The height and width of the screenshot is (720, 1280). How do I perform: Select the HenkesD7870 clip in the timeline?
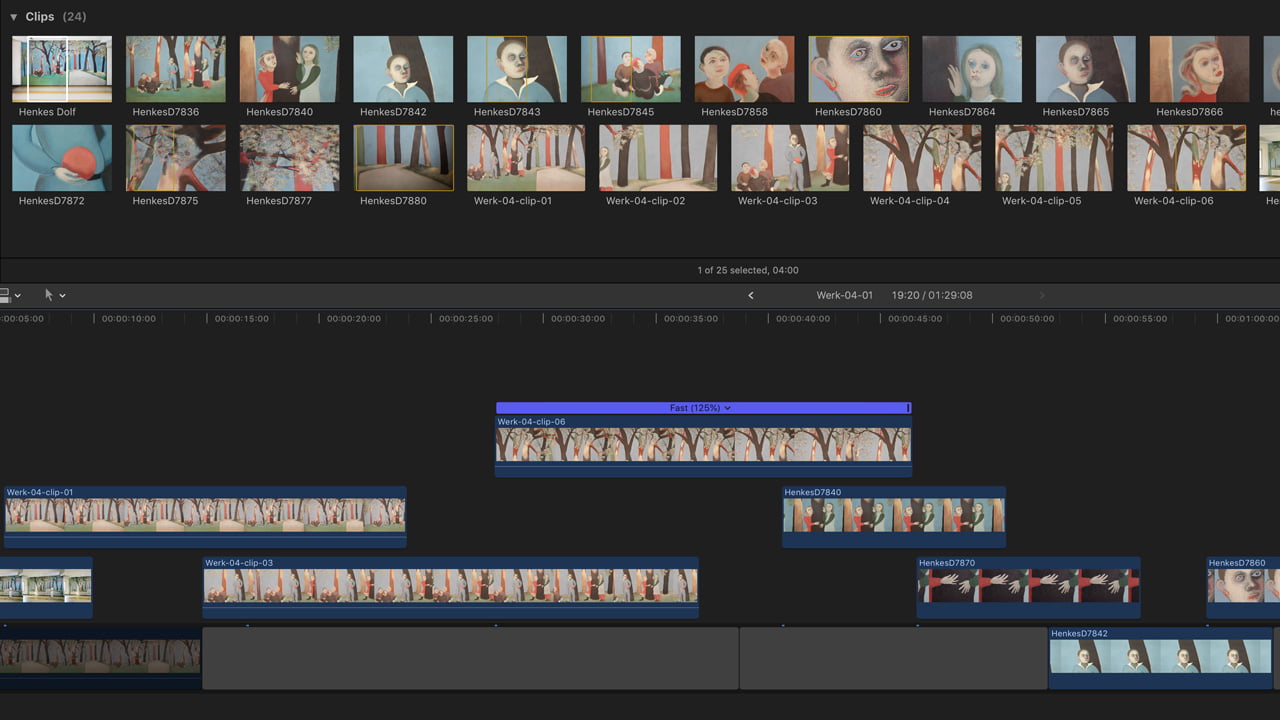(x=1028, y=587)
